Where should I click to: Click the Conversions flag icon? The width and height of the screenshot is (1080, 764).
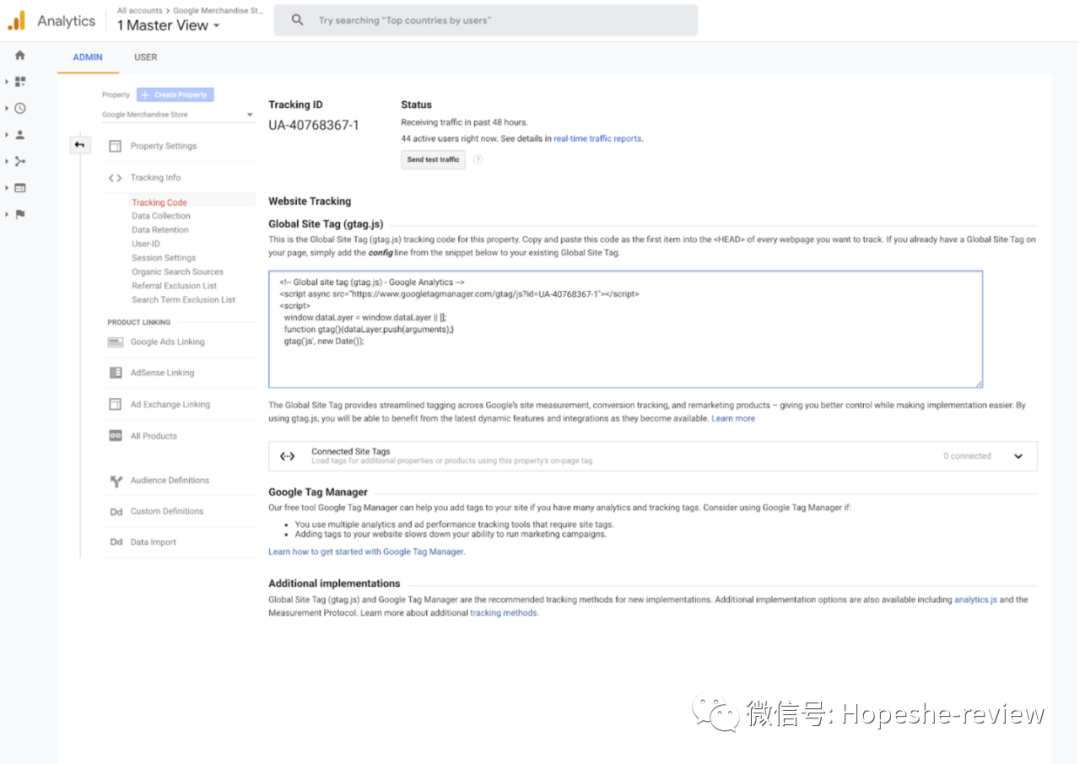pyautogui.click(x=18, y=213)
